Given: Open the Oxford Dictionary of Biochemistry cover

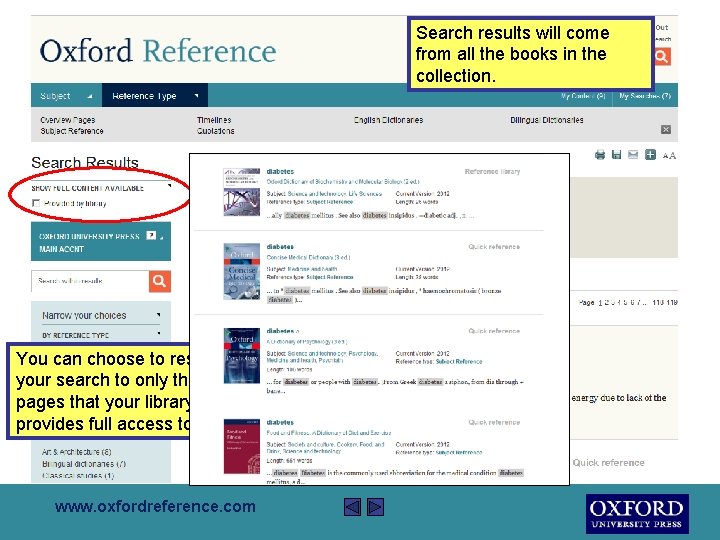Looking at the screenshot, I should pos(242,192).
